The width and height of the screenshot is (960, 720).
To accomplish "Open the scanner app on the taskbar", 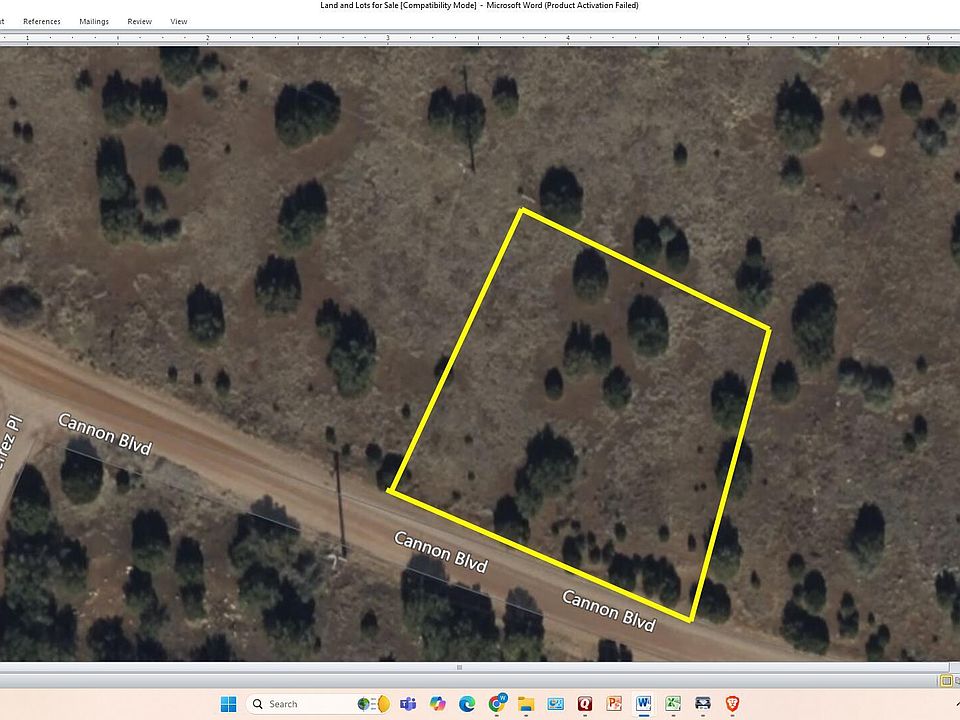I will (x=702, y=704).
